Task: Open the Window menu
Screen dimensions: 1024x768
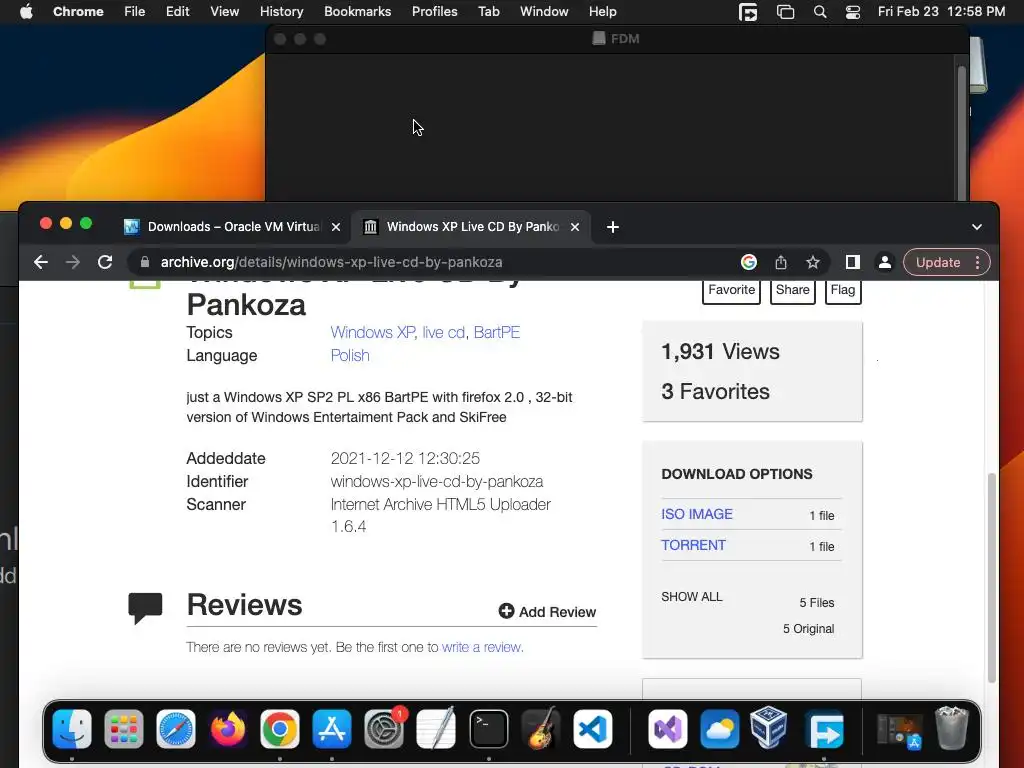Action: pyautogui.click(x=544, y=12)
